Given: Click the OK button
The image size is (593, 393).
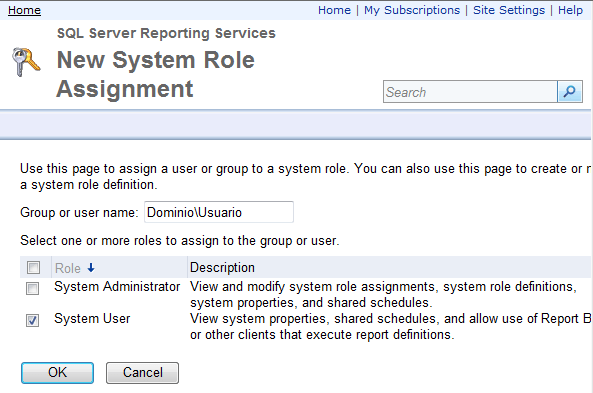Looking at the screenshot, I should tap(57, 373).
